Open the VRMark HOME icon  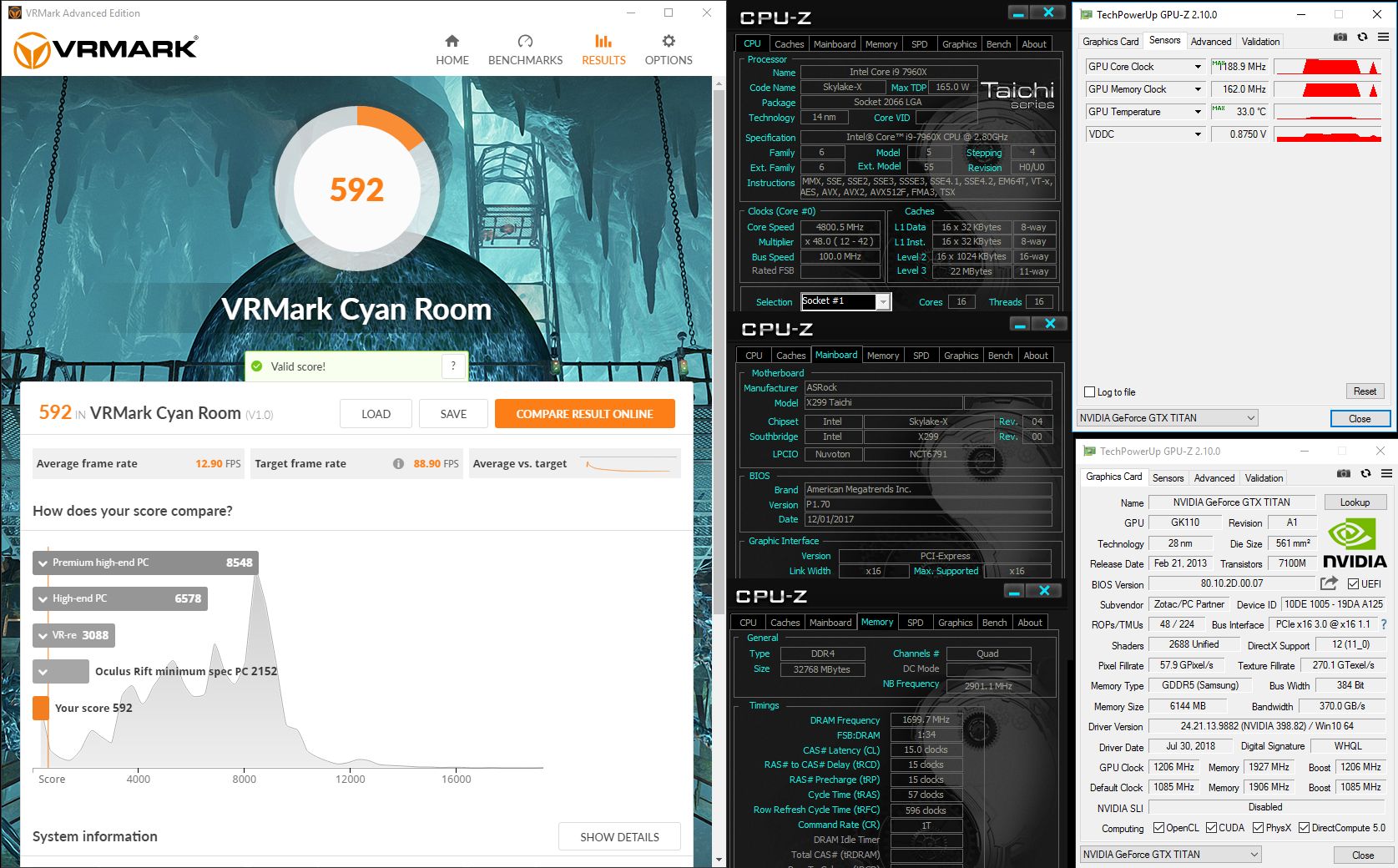coord(452,41)
